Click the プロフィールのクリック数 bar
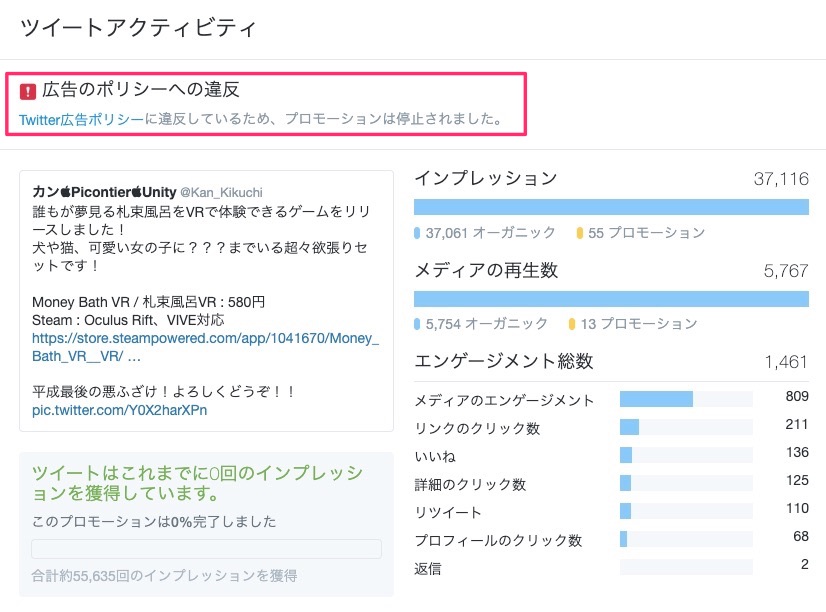 (686, 538)
